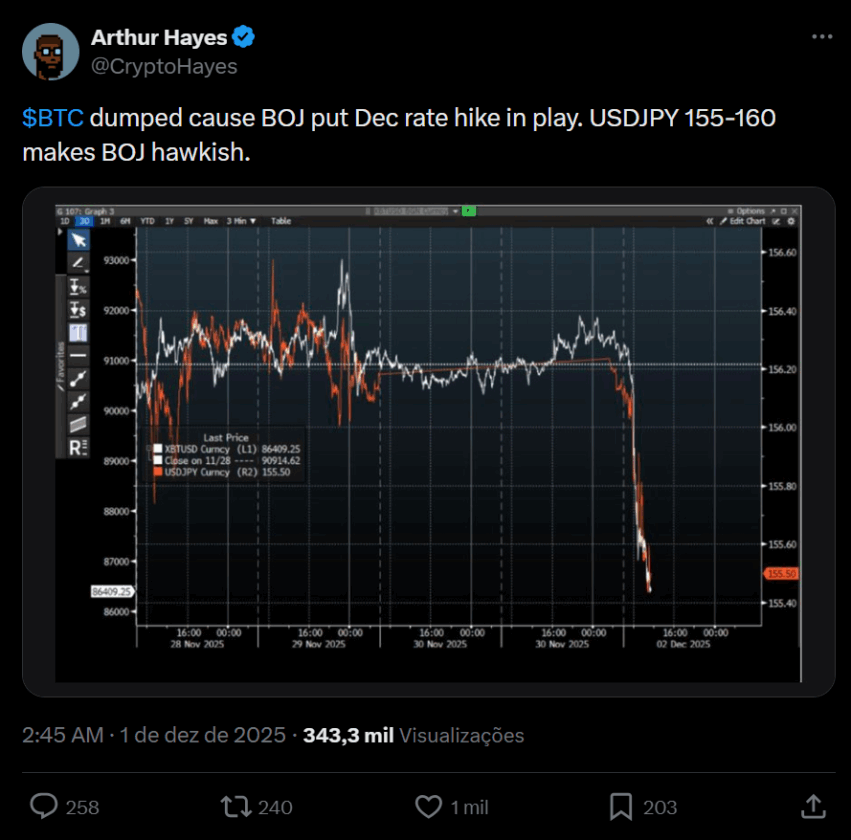The width and height of the screenshot is (851, 840).
Task: Switch to the Table tab
Action: (x=281, y=222)
